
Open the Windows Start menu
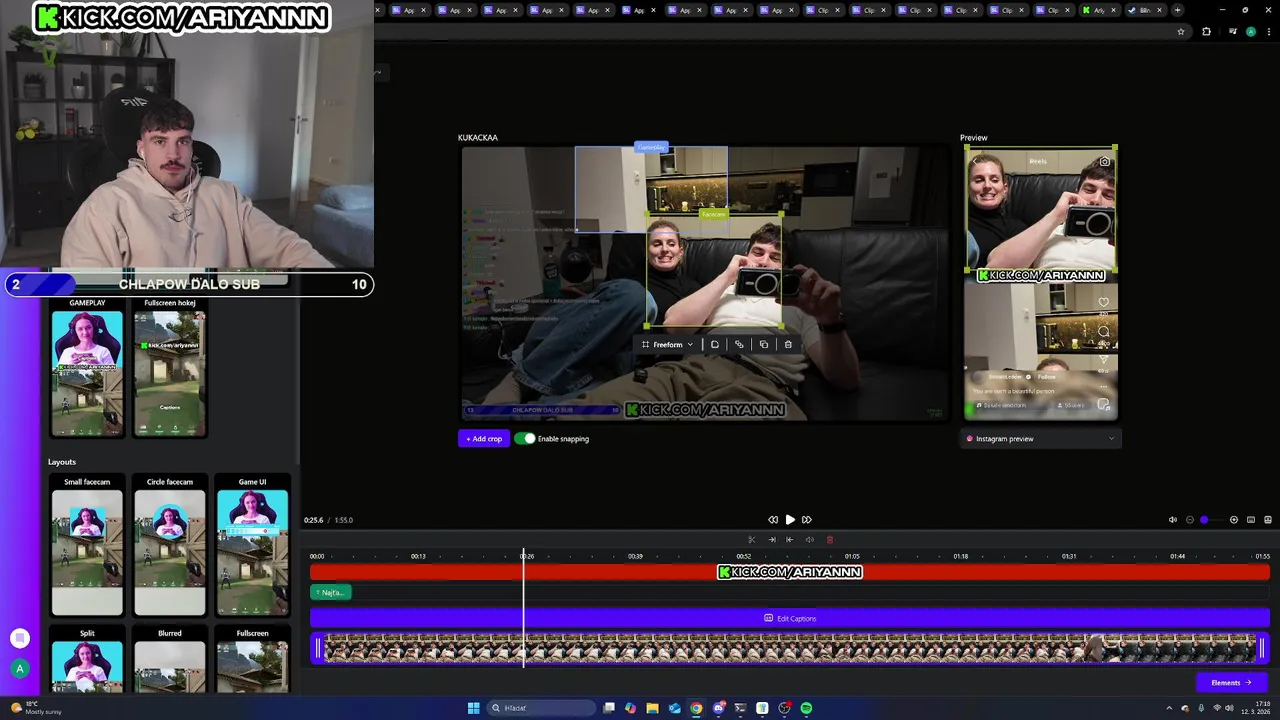pyautogui.click(x=473, y=708)
